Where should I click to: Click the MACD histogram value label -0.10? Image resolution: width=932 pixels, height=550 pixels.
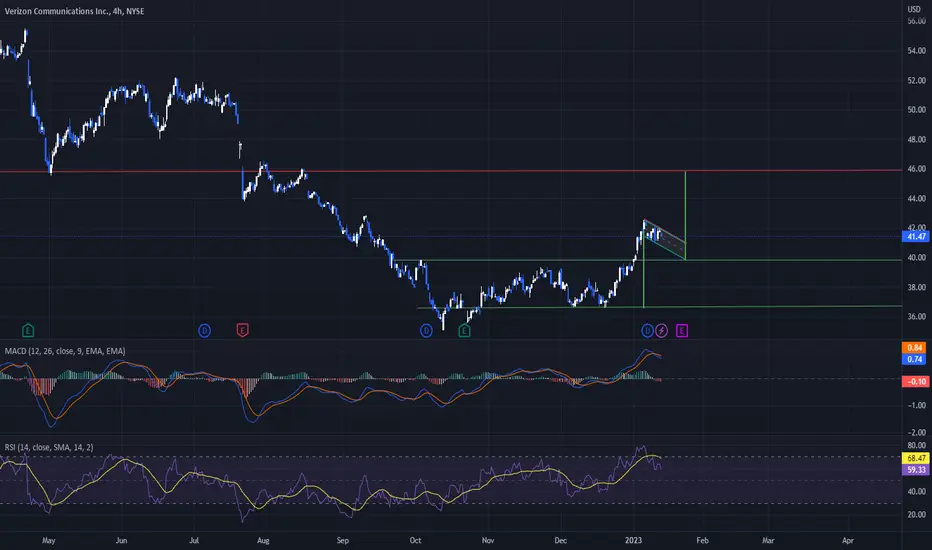click(916, 382)
